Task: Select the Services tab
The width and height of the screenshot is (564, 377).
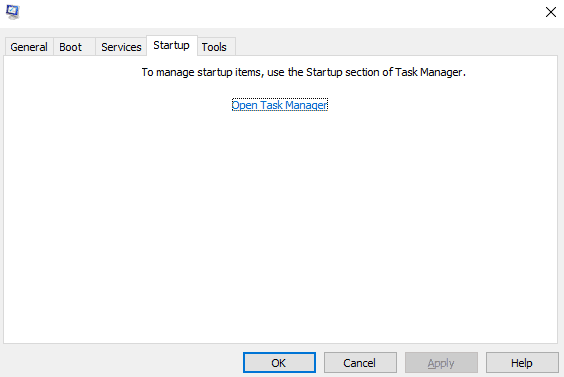Action: [x=121, y=47]
